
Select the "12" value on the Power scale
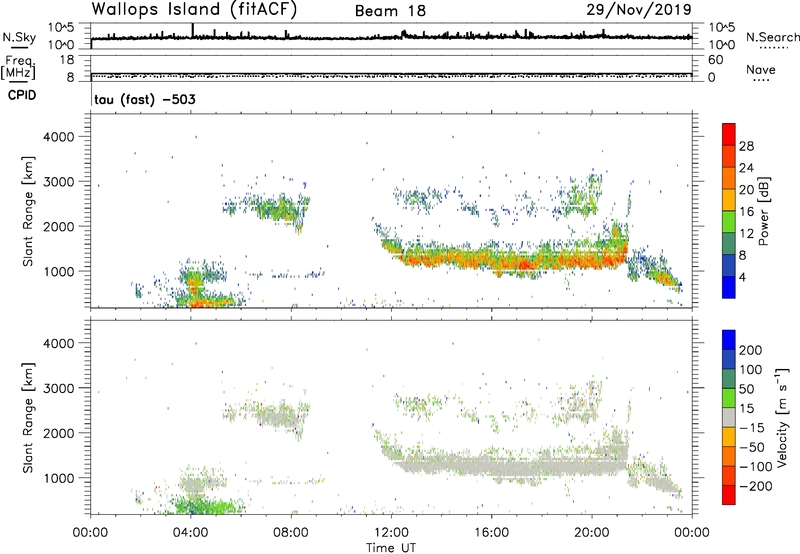[746, 234]
